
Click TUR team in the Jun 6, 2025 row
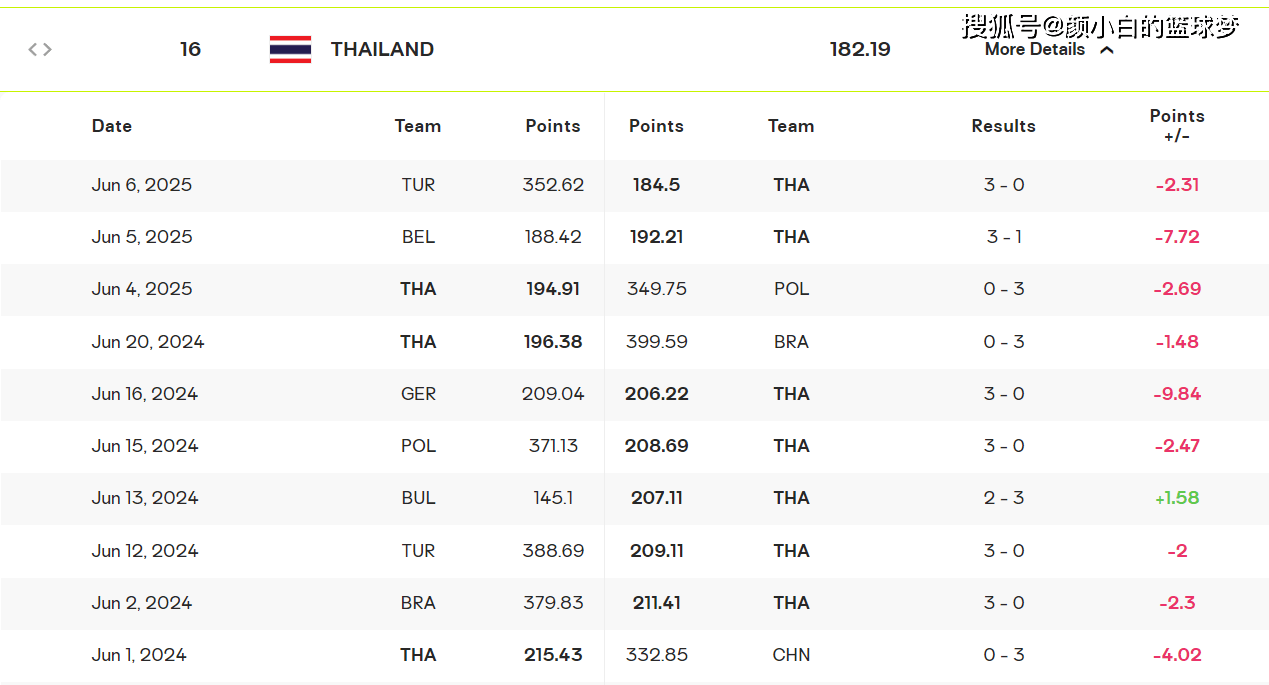[418, 185]
